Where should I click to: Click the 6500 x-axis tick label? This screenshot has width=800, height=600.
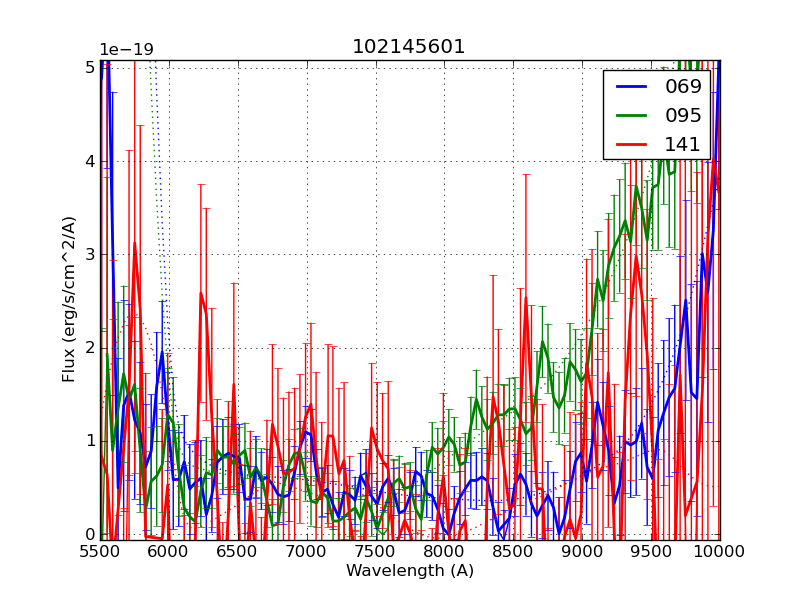pyautogui.click(x=238, y=551)
